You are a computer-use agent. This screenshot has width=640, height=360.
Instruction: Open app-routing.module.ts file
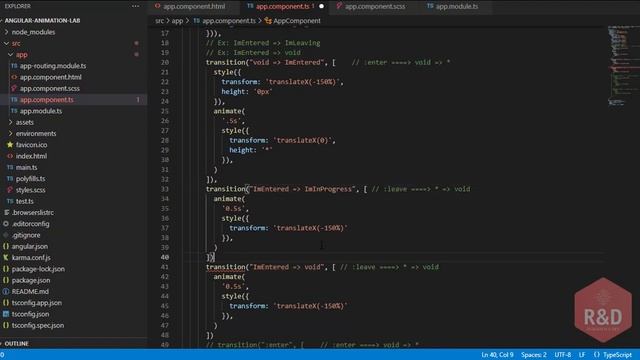[x=53, y=66]
